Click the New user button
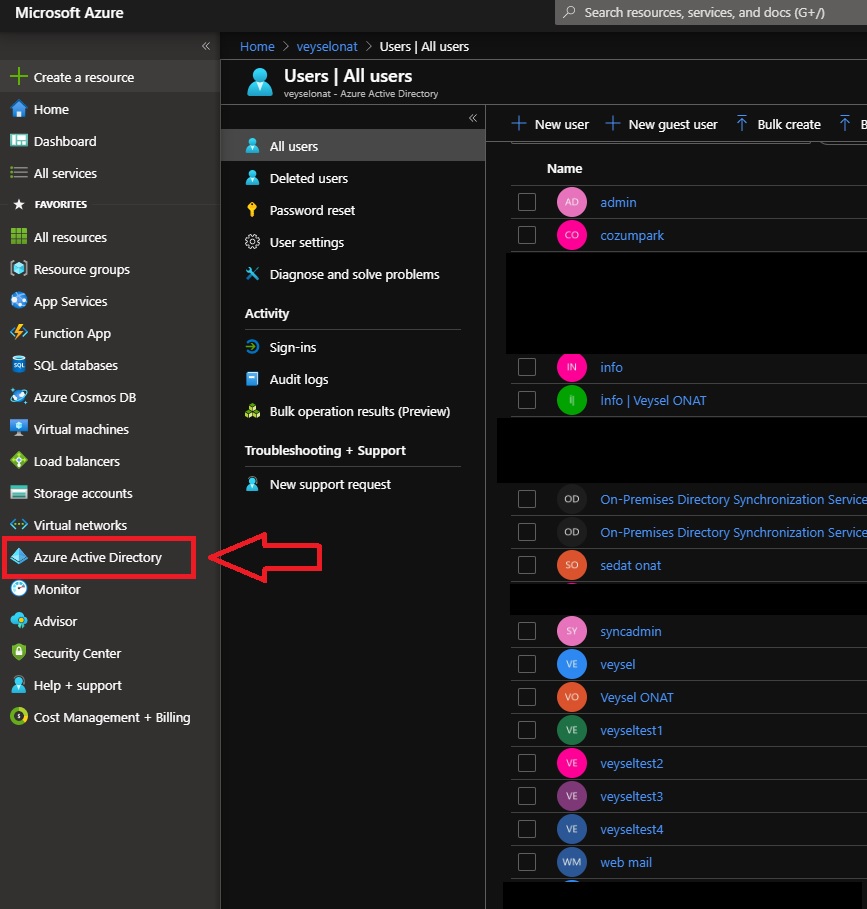 tap(550, 124)
